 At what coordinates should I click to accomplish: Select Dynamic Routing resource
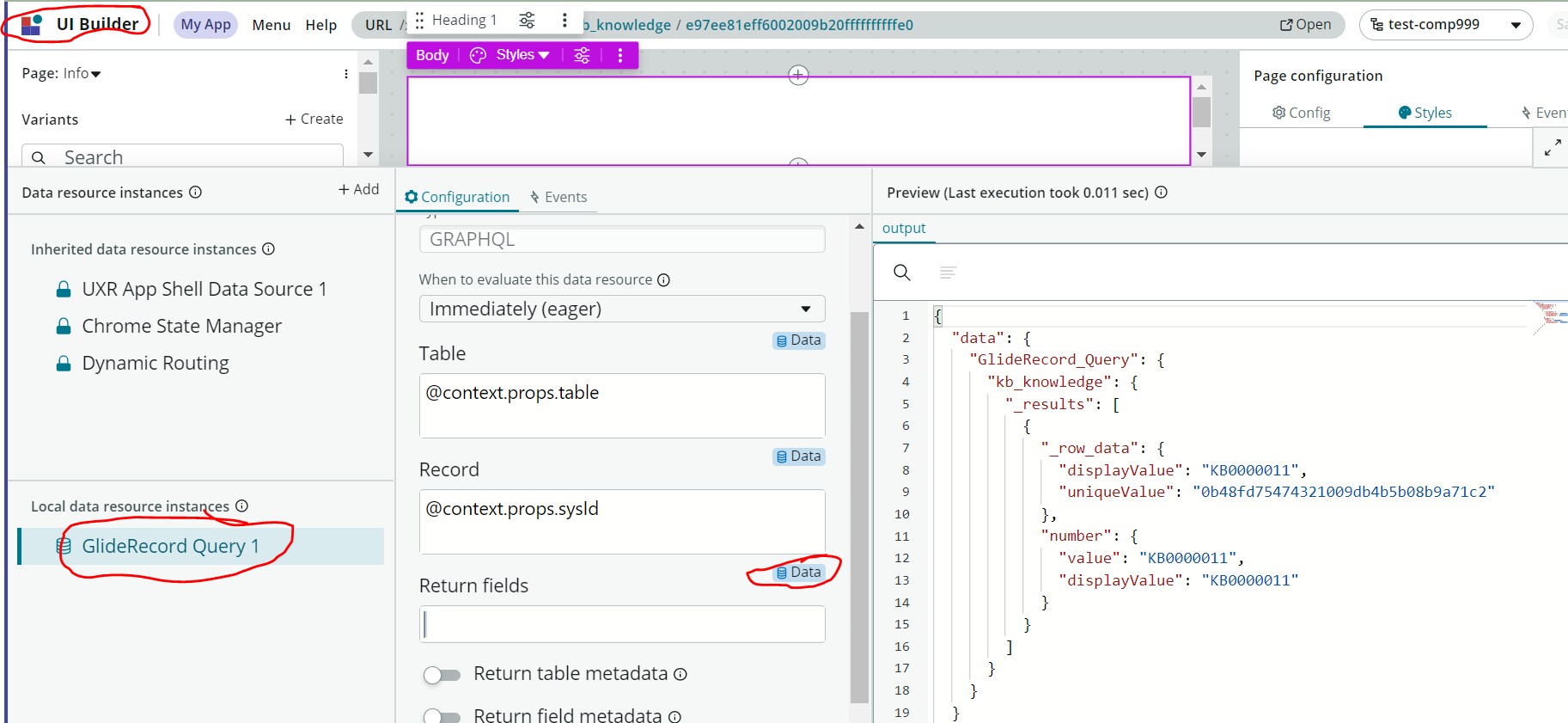(x=156, y=363)
